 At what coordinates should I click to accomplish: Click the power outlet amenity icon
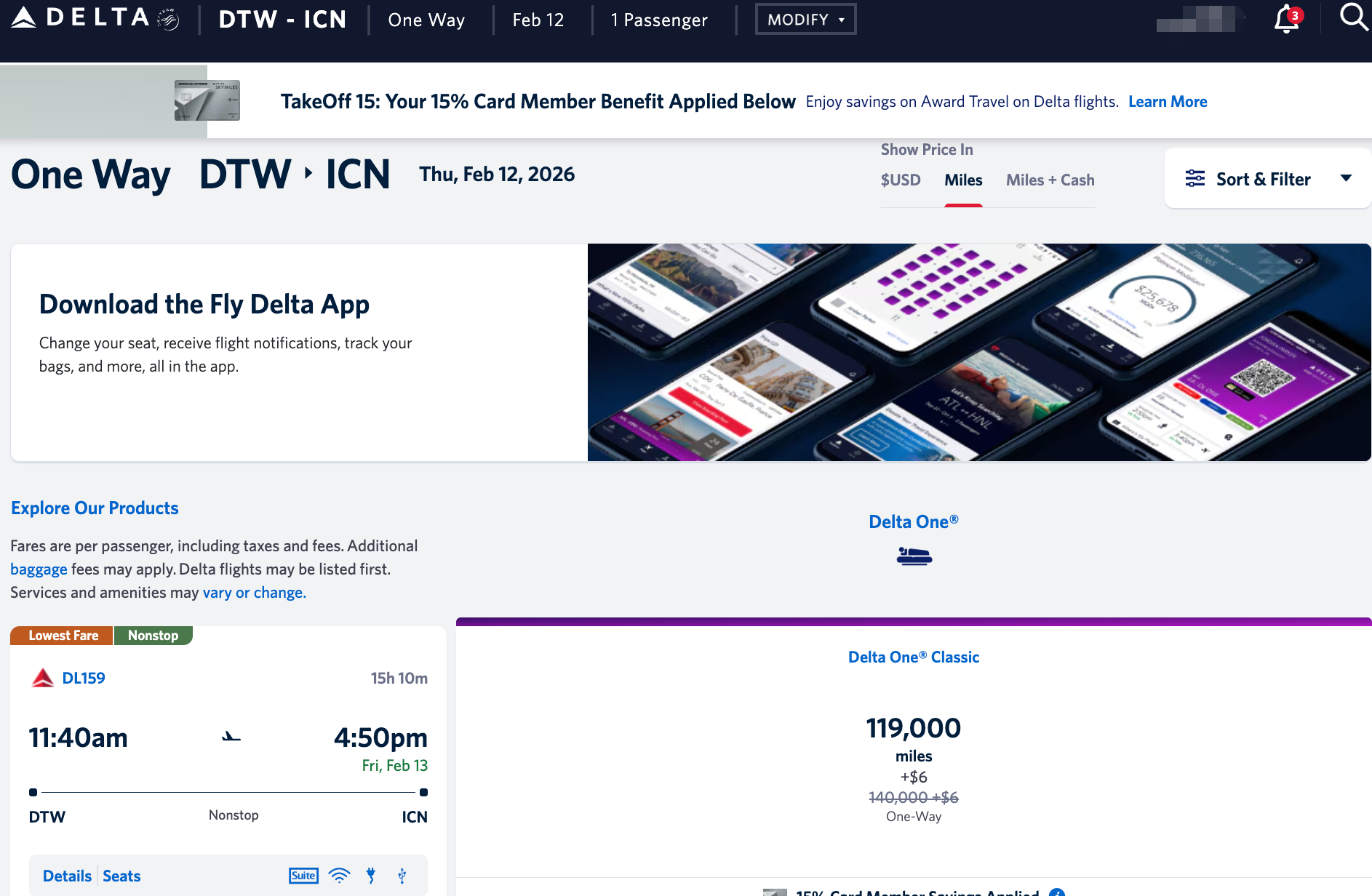371,876
